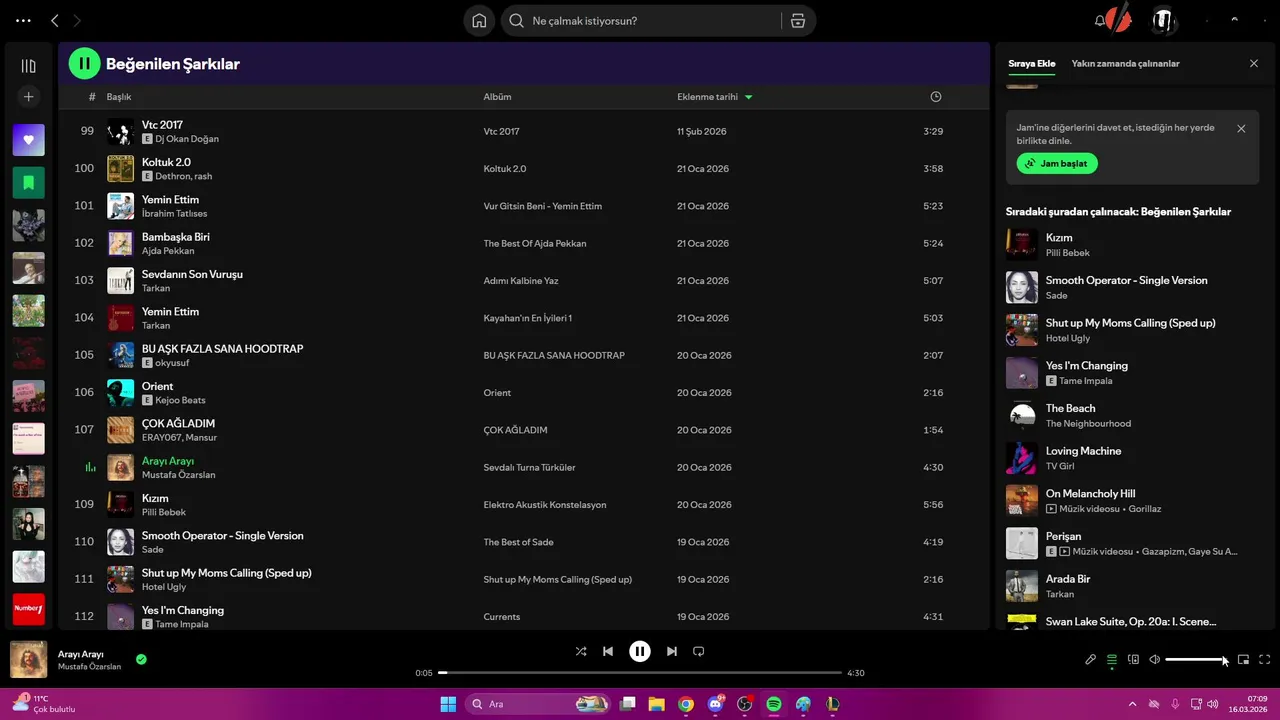Open the notifications bell icon
Screen dimensions: 1280x720
coord(1101,21)
